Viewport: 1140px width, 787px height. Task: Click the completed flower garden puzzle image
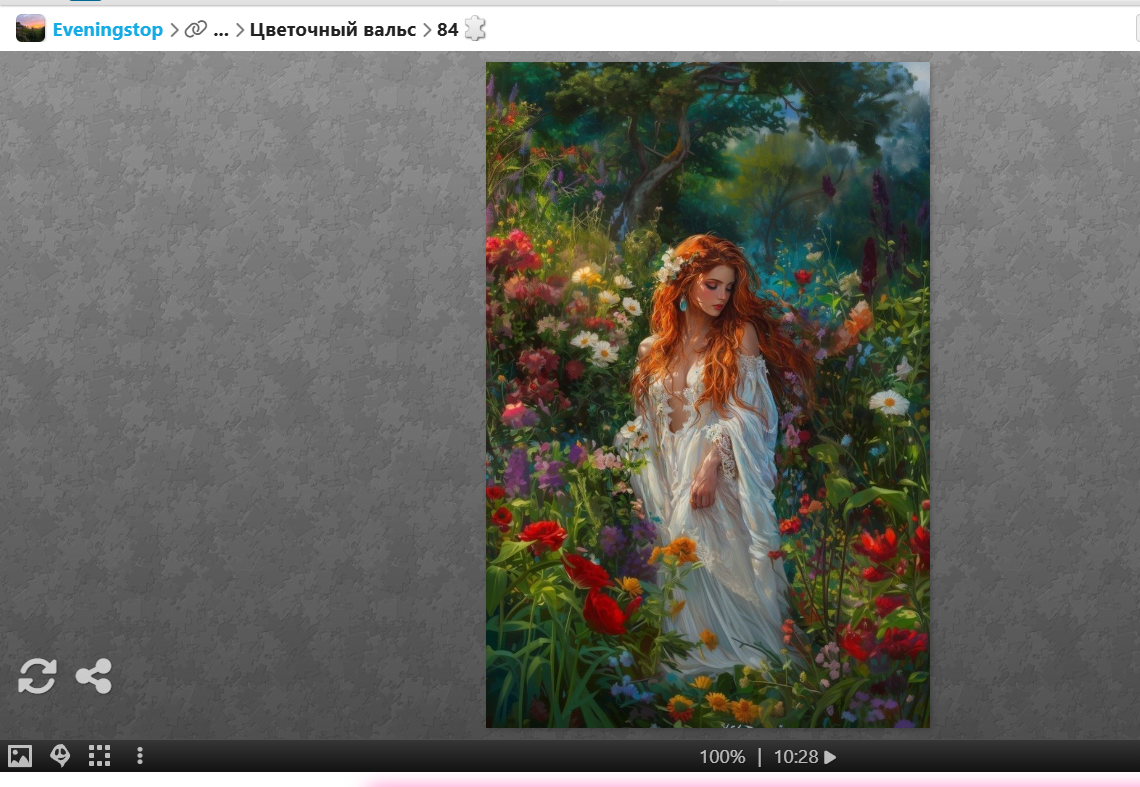707,395
